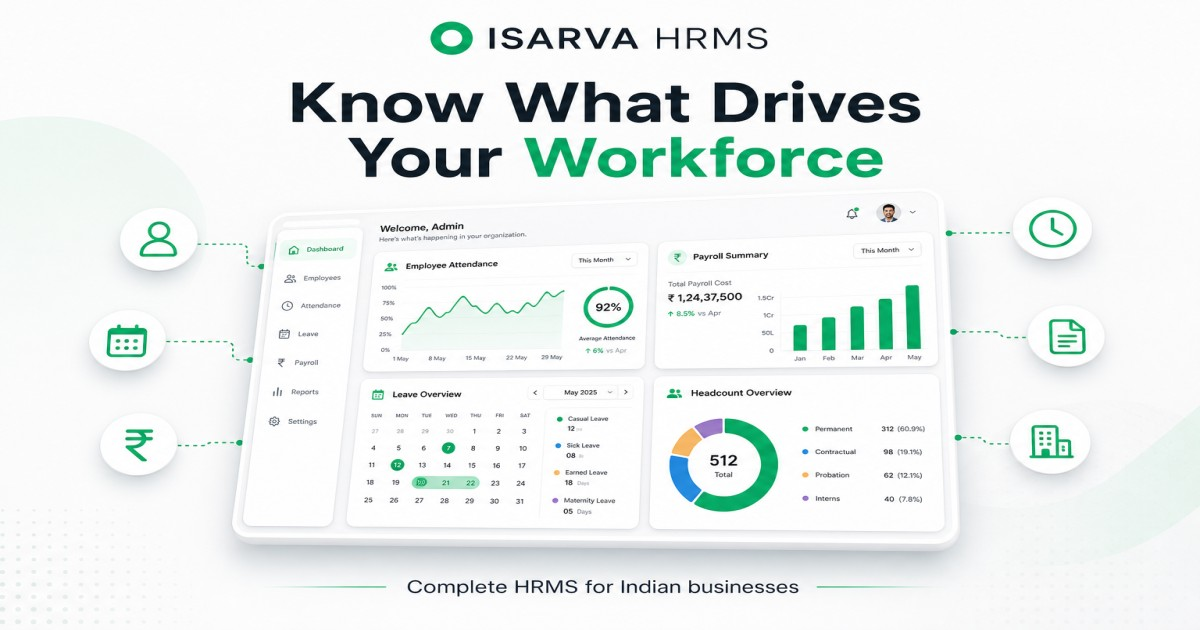1200x630 pixels.
Task: Click the 512 Total donut chart center
Action: point(723,465)
